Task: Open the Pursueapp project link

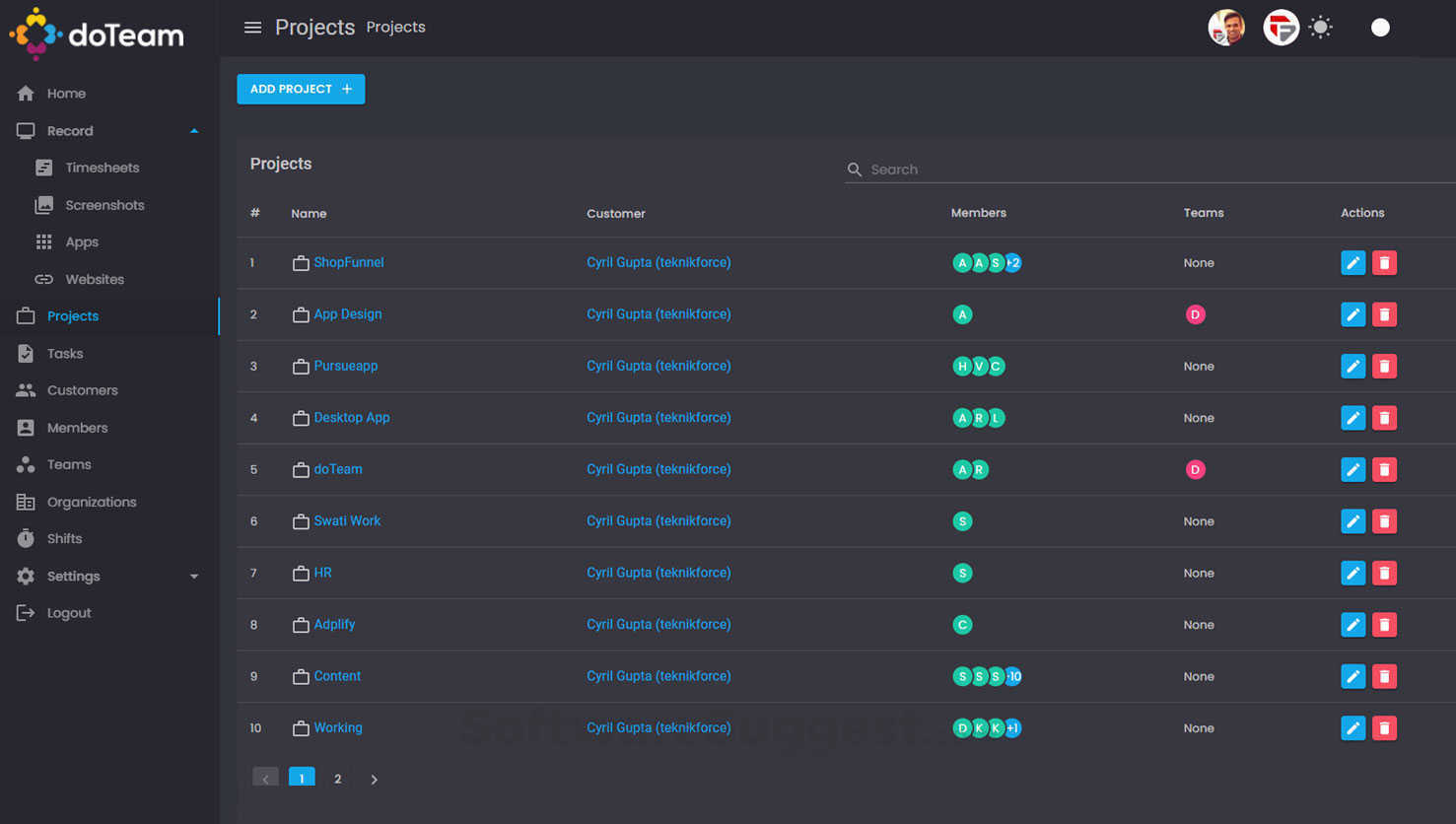Action: (345, 366)
